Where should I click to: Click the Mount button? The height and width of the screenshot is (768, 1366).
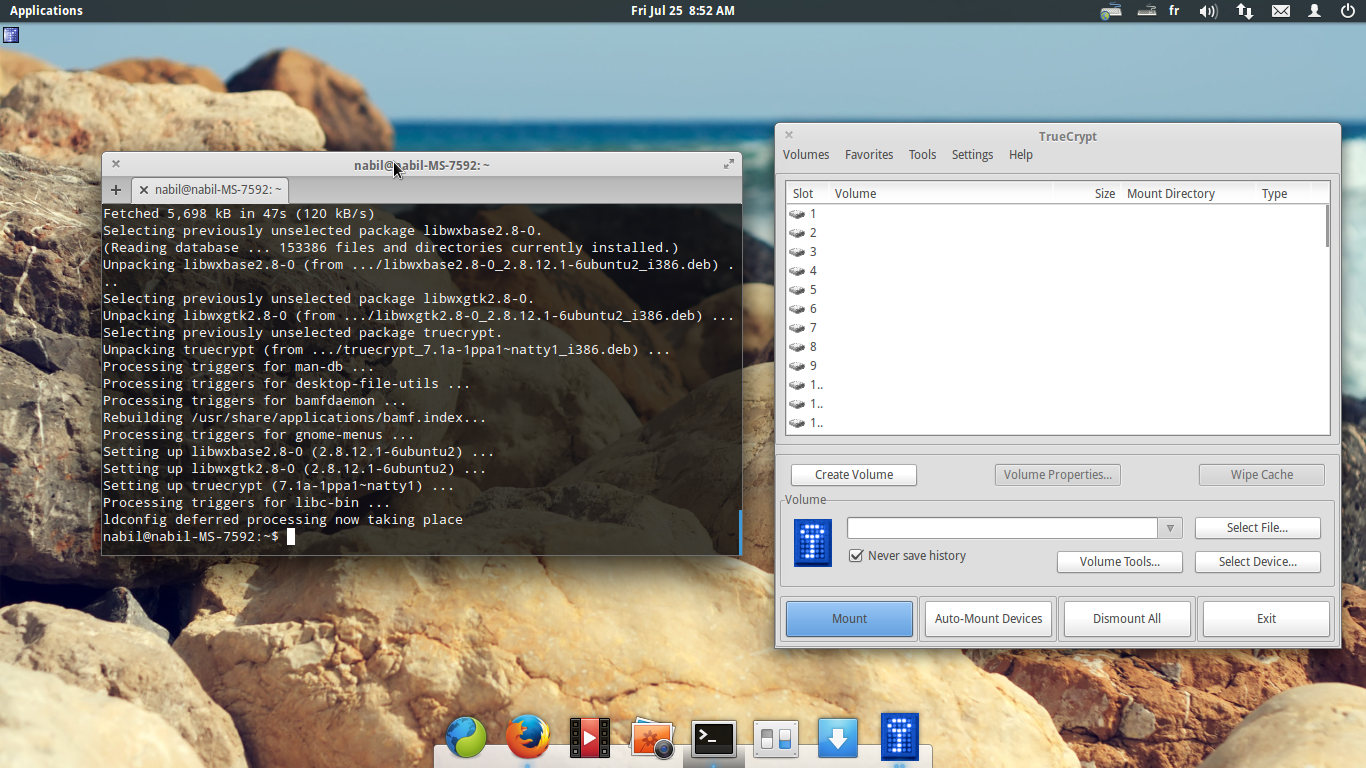point(850,619)
